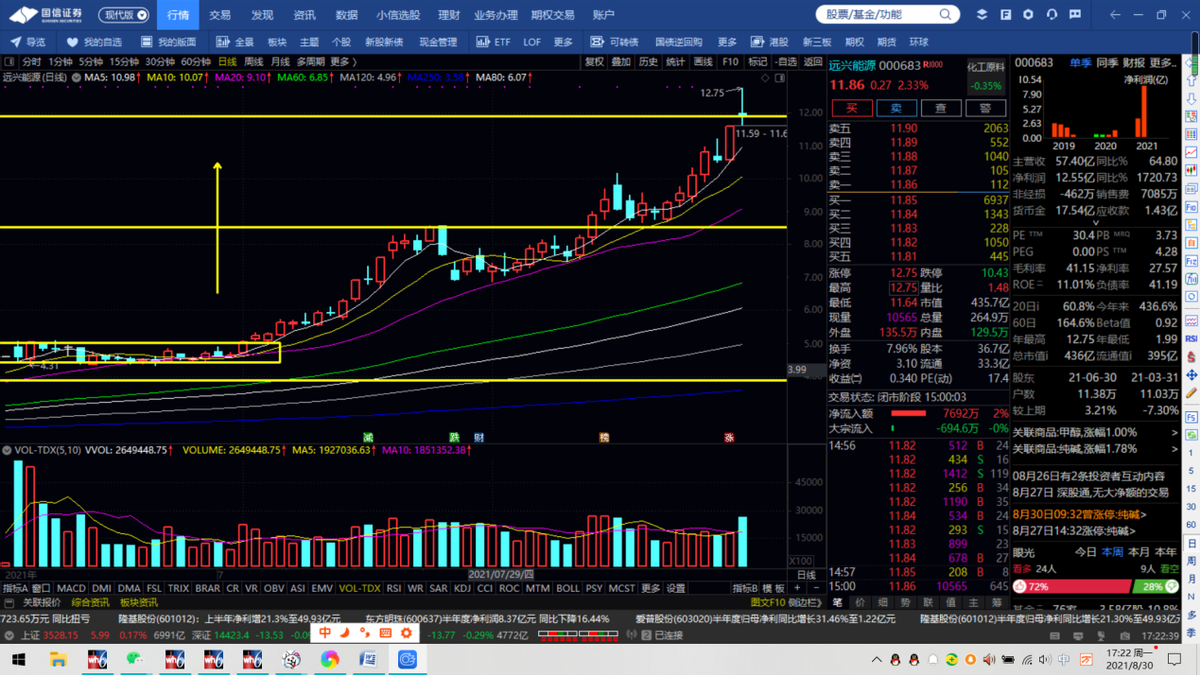Click the input method 中 icon
This screenshot has height=675, width=1200.
click(325, 633)
